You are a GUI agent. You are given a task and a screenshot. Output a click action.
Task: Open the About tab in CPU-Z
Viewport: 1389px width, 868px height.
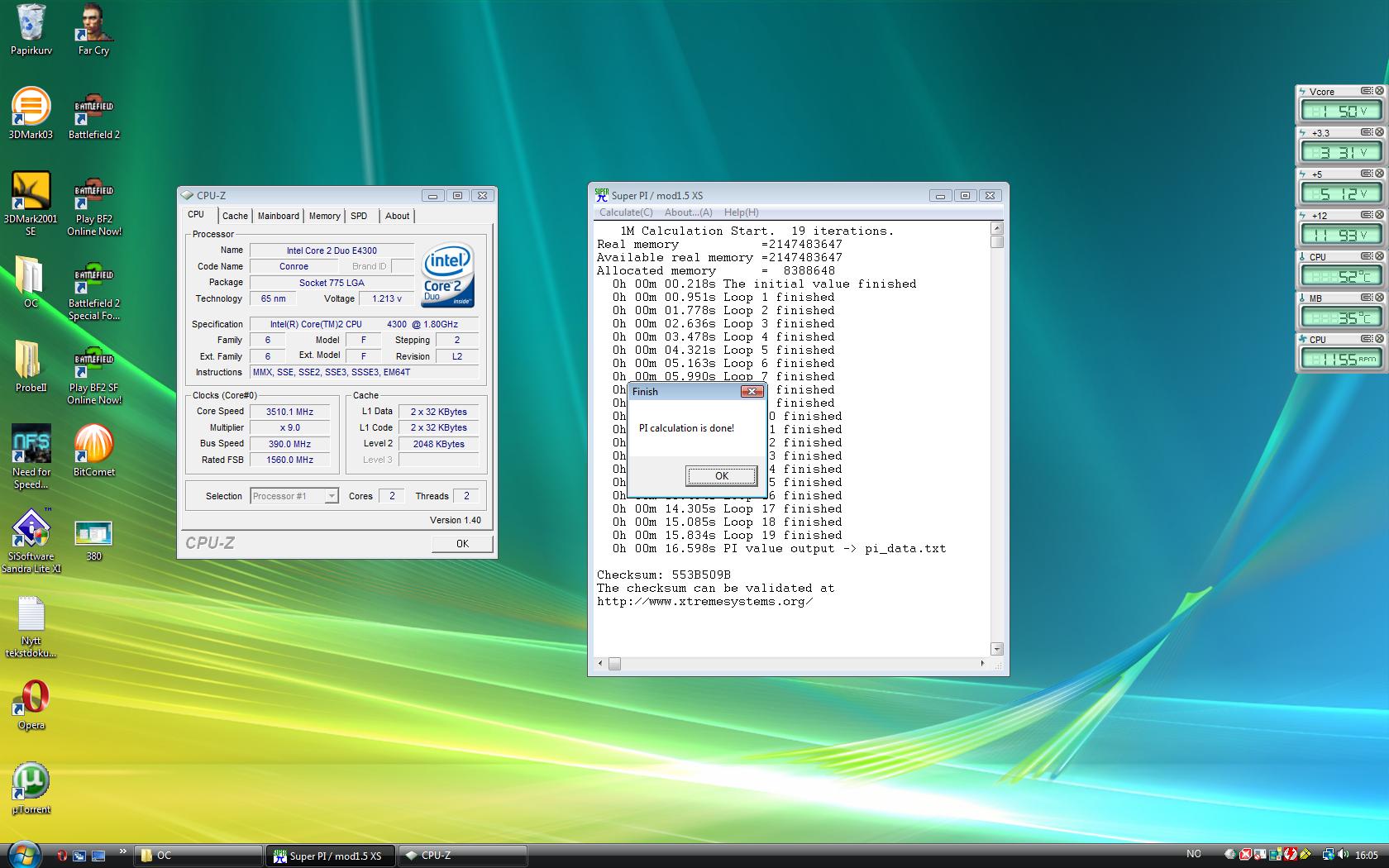397,216
